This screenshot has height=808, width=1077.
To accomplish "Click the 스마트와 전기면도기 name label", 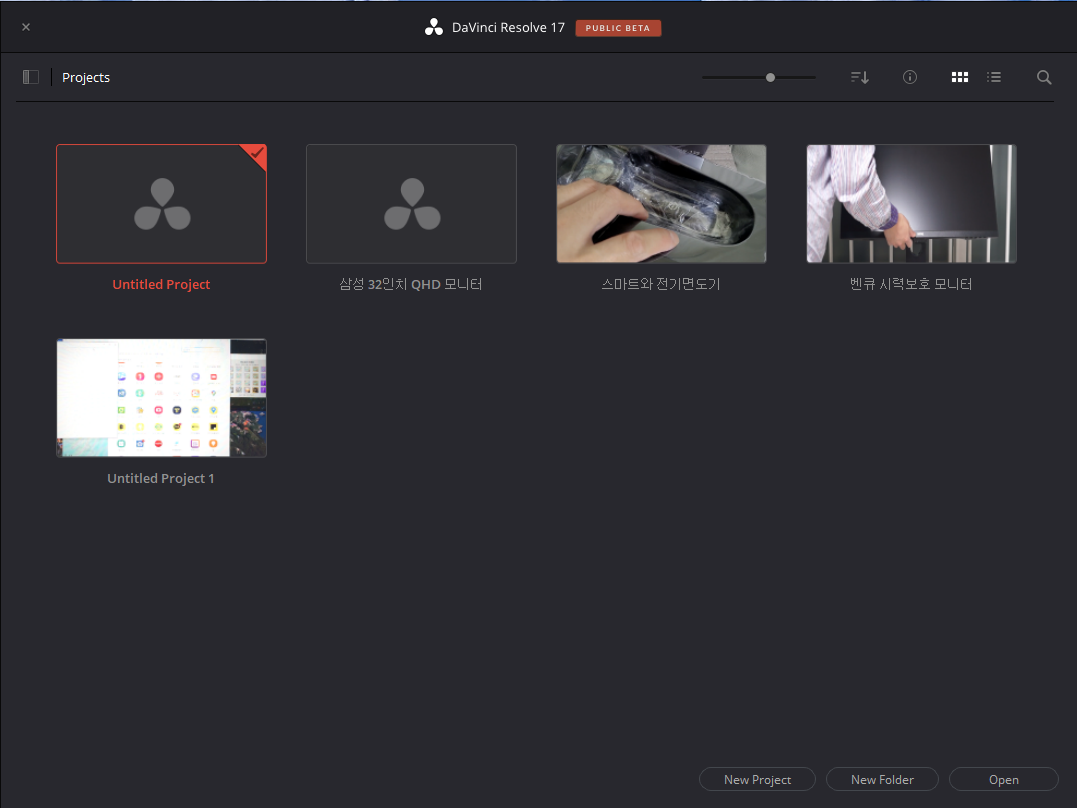I will (661, 284).
